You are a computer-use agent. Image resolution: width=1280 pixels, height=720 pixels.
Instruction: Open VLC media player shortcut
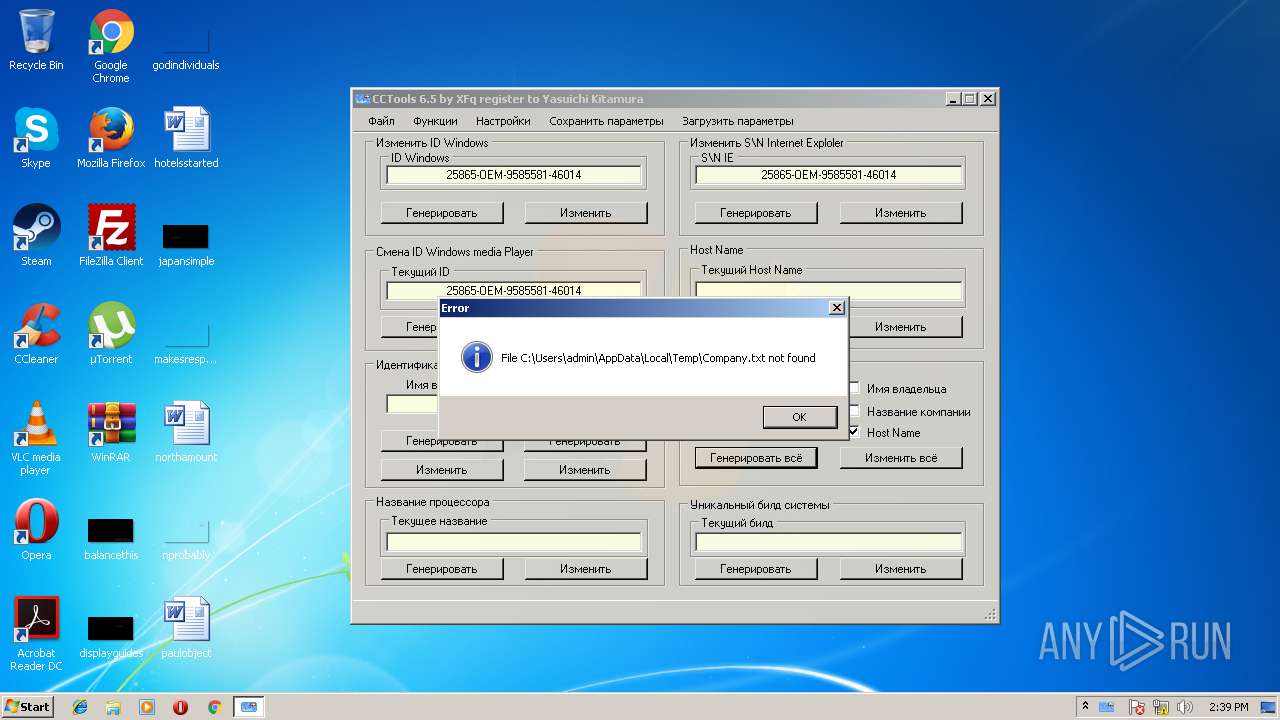coord(36,438)
